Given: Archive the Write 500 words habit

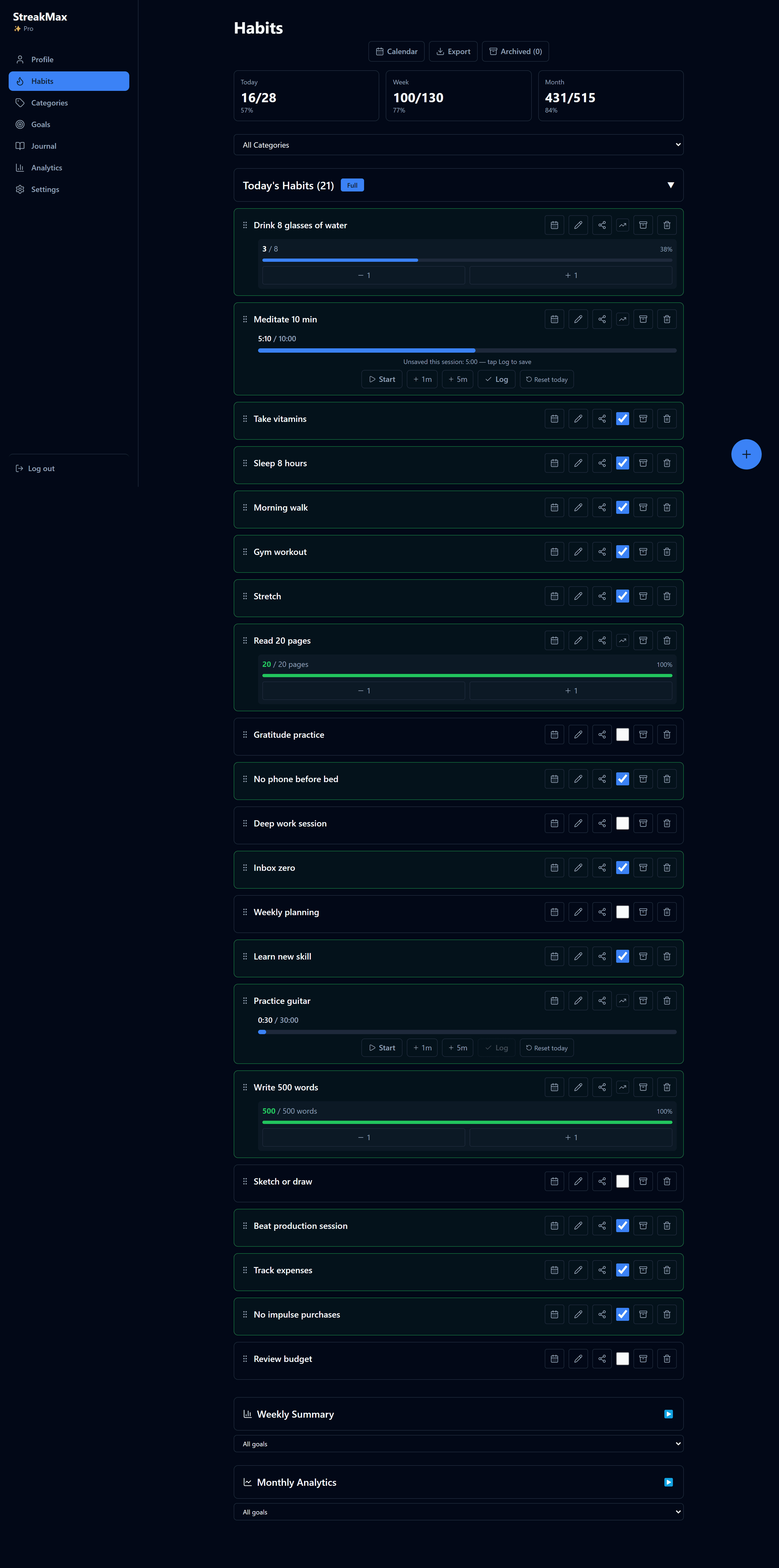Looking at the screenshot, I should 643,1087.
